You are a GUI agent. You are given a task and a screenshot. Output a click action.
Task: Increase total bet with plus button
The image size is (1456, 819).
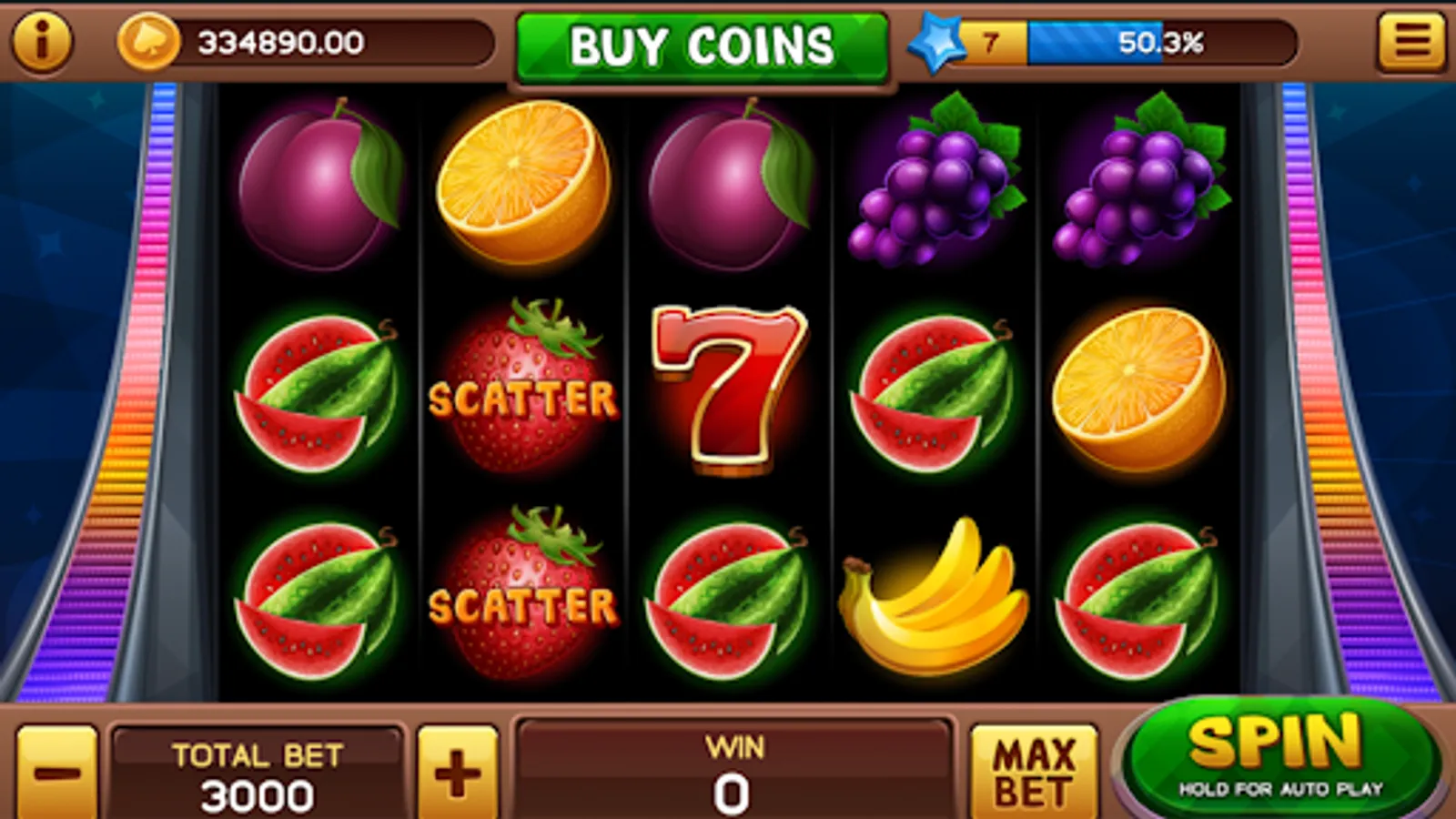coord(458,772)
